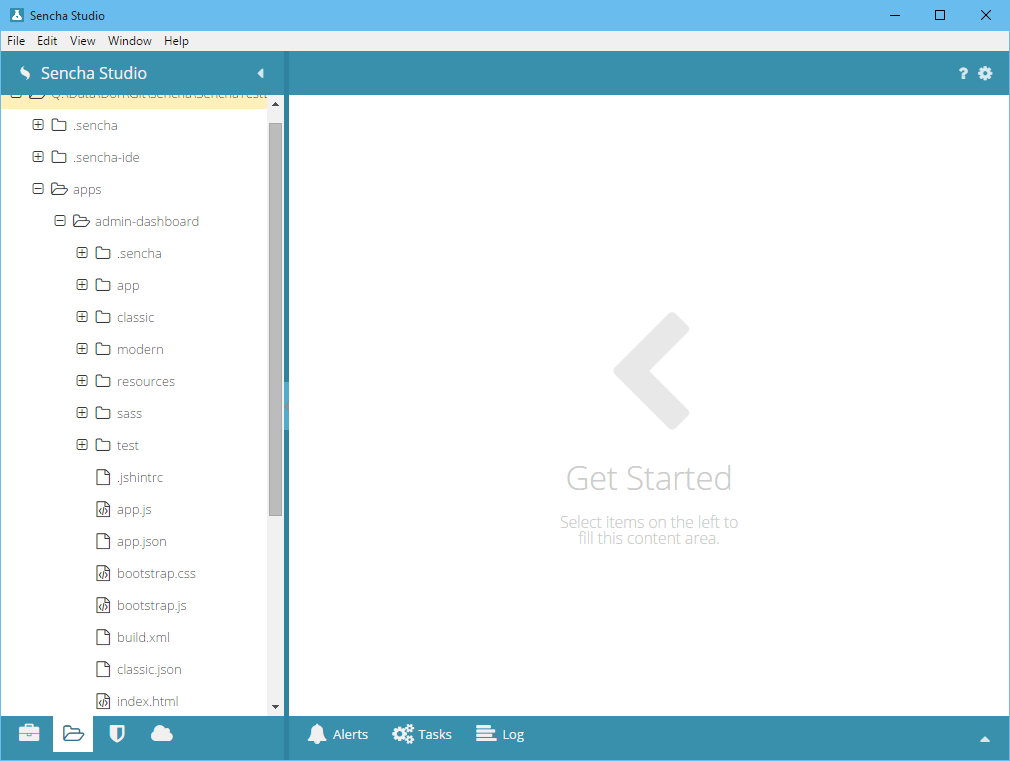Select the bootstrap.js file name
The image size is (1010, 761).
(x=152, y=606)
